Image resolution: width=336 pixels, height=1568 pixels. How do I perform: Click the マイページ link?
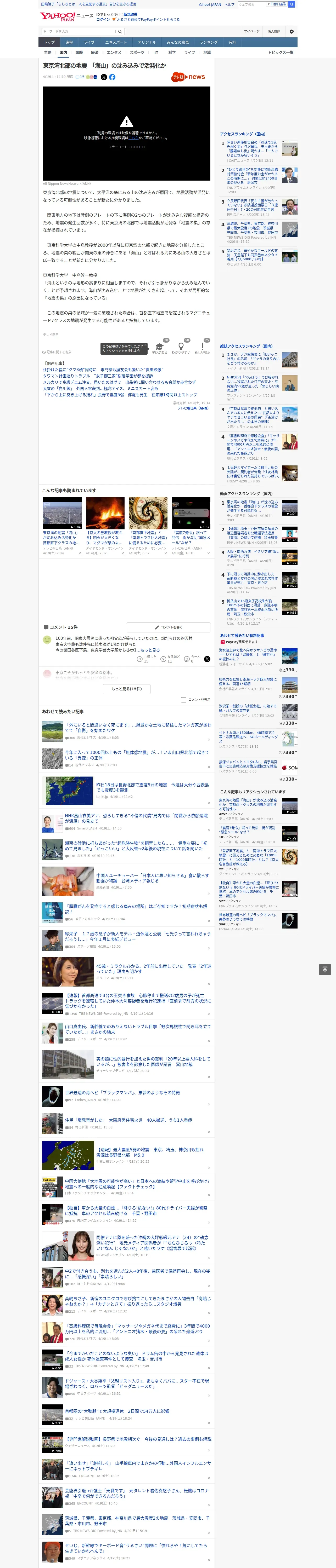point(252,32)
